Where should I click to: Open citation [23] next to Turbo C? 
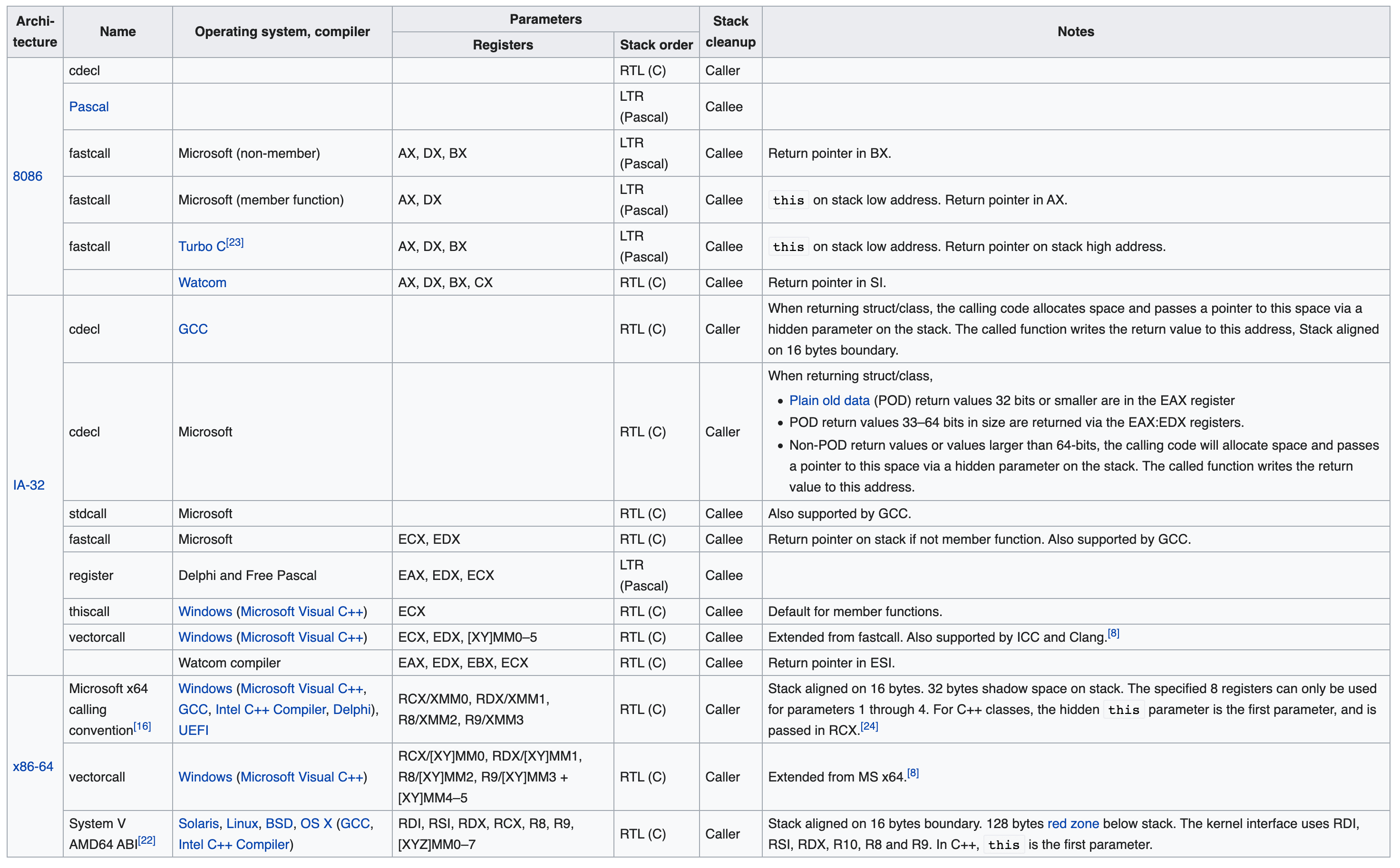click(x=235, y=242)
